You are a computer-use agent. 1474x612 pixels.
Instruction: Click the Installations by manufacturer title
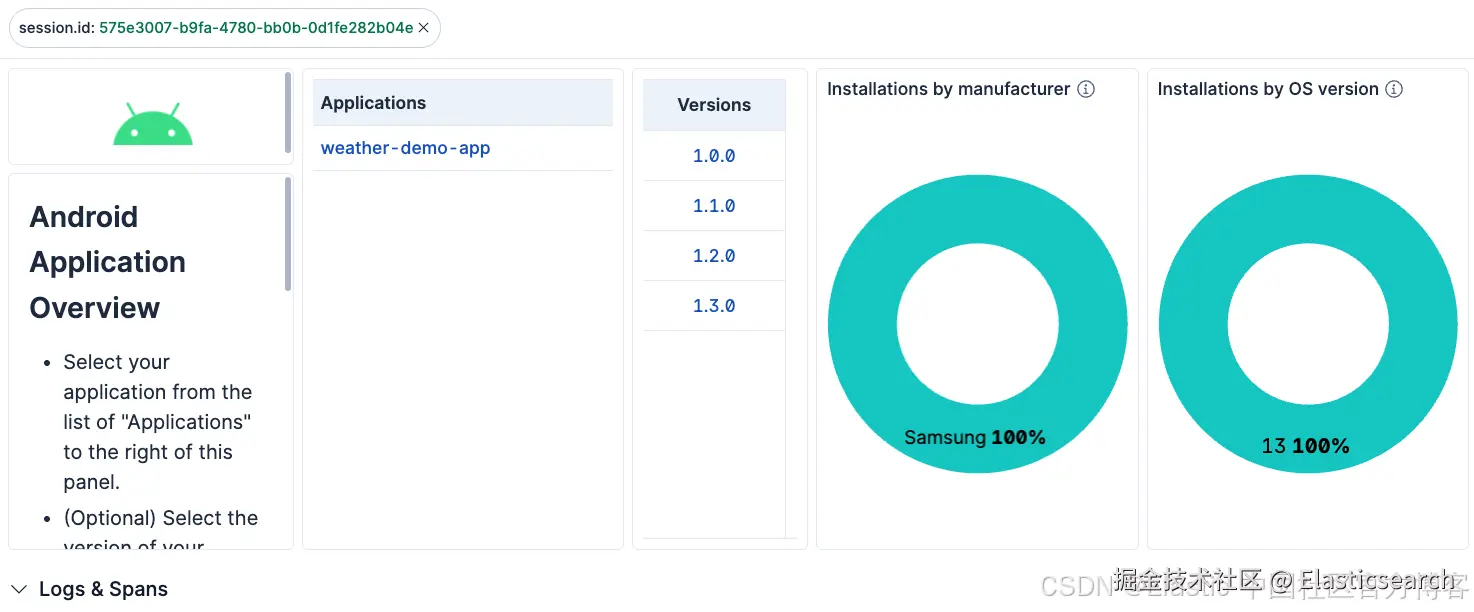pyautogui.click(x=949, y=89)
